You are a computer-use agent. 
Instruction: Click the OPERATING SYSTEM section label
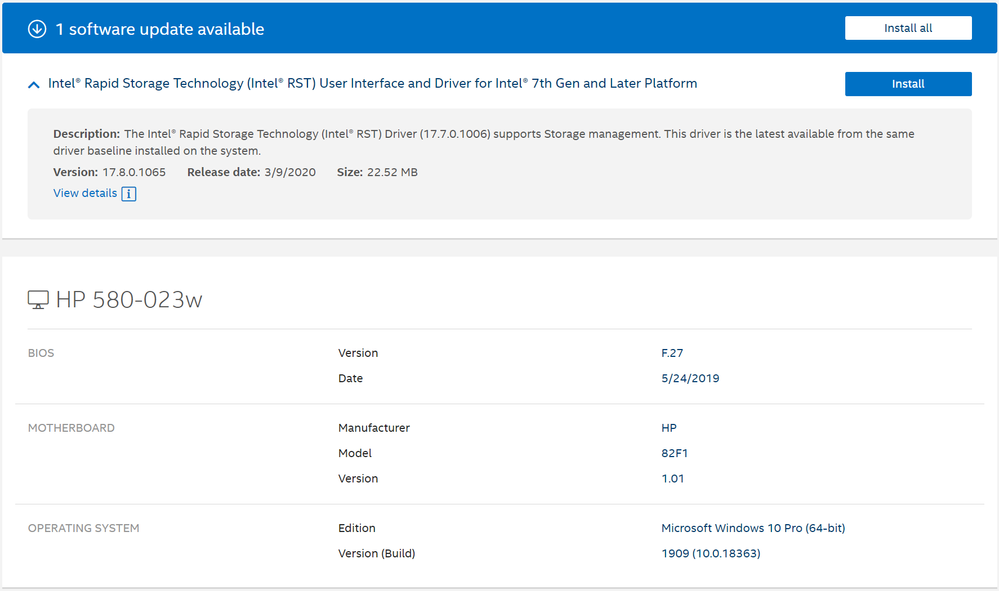[83, 528]
